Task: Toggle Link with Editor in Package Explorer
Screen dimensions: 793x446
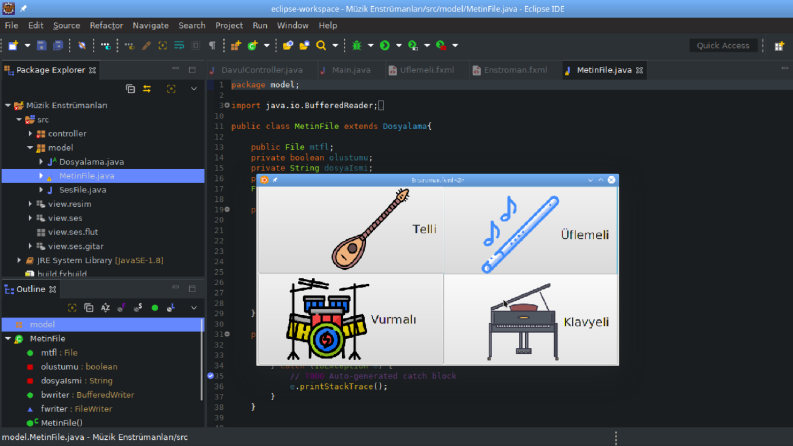Action: [x=147, y=89]
